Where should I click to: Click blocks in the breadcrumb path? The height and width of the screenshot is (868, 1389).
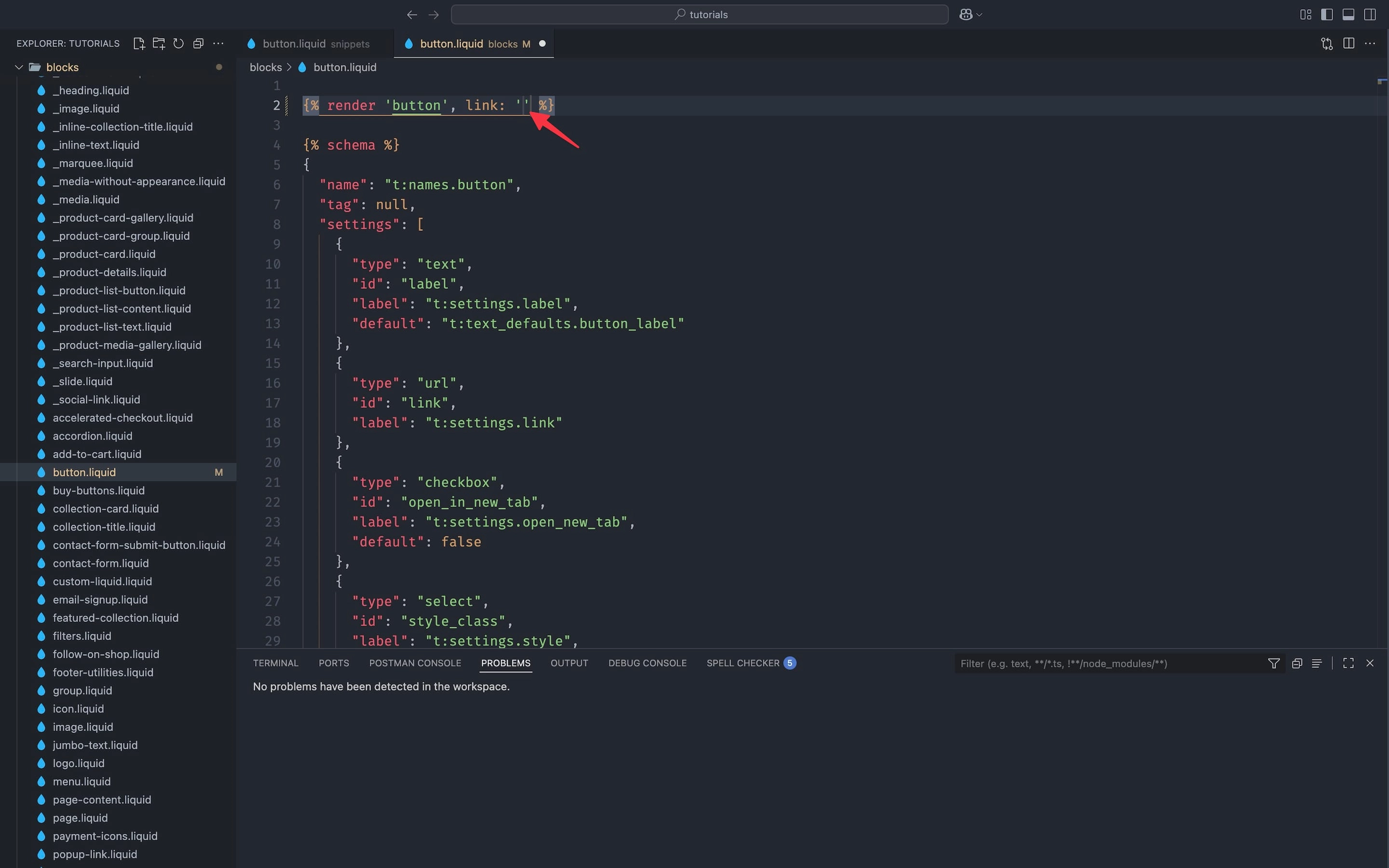coord(266,67)
